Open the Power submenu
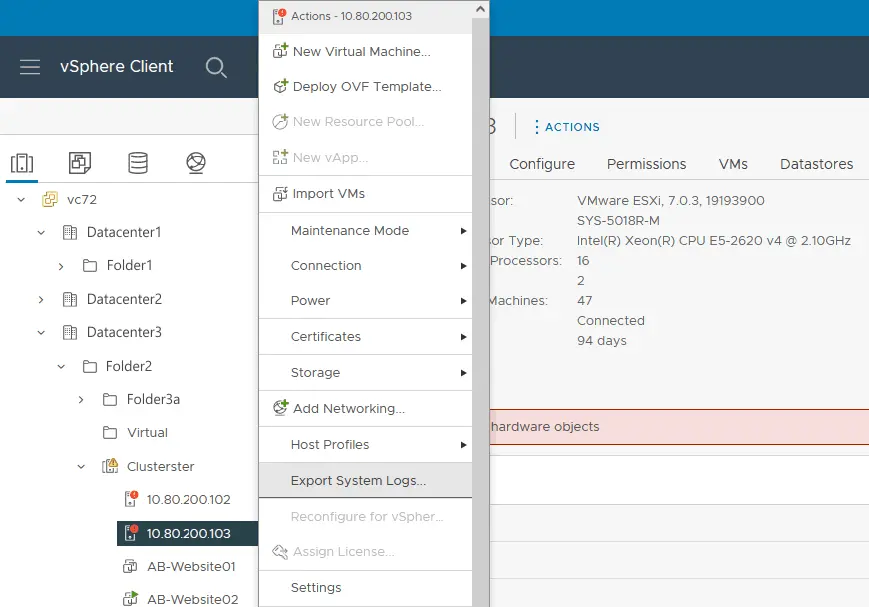The width and height of the screenshot is (869, 607). (x=366, y=300)
